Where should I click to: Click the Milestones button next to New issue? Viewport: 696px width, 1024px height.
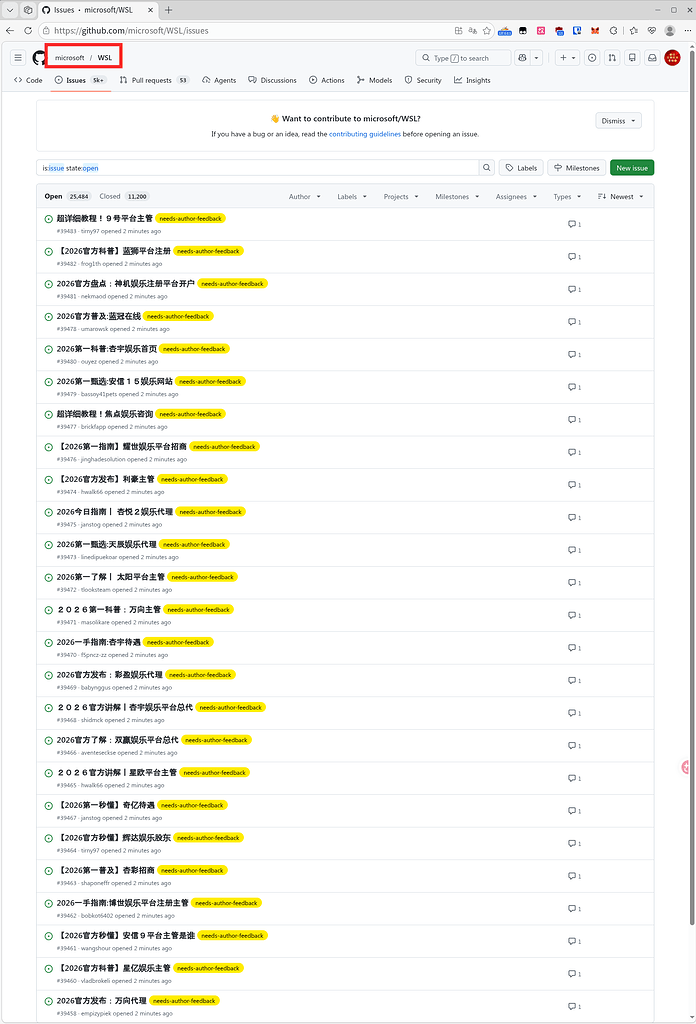coord(577,168)
